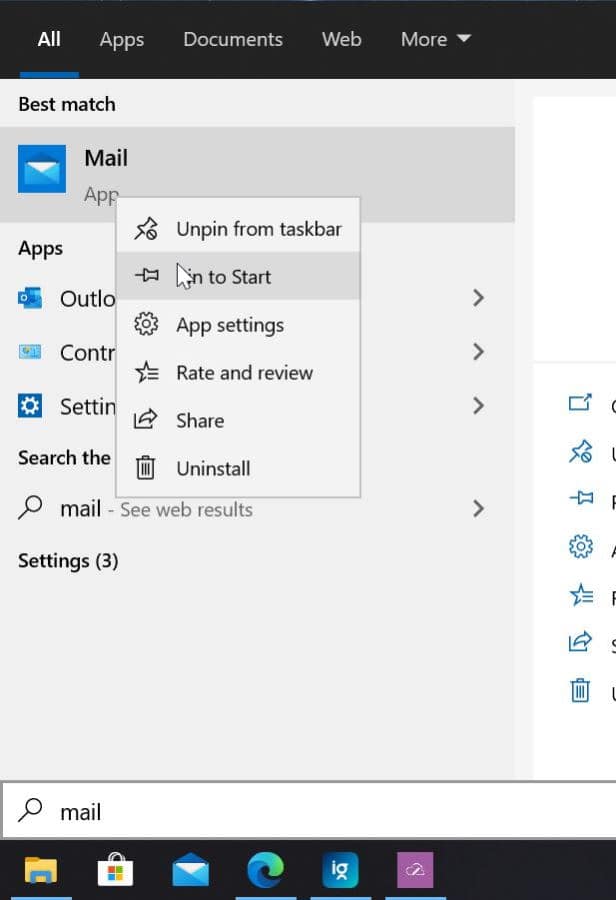This screenshot has height=900, width=616.
Task: Click the Control Panel result row text
Action: pos(88,352)
